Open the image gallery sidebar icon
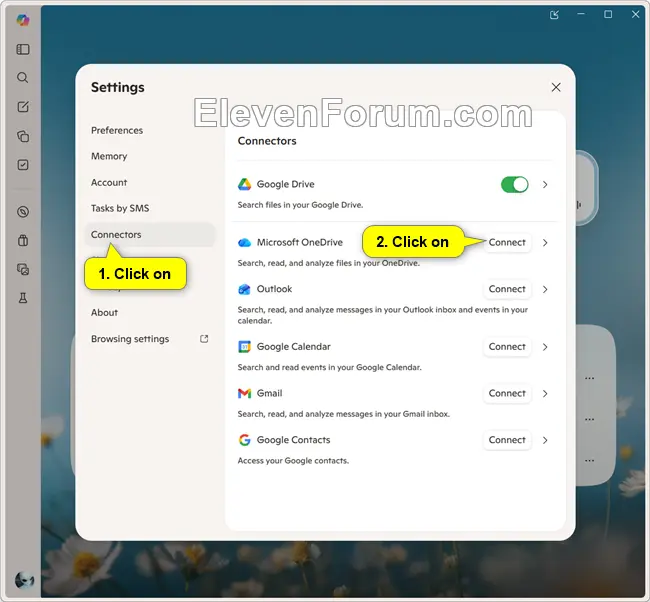The width and height of the screenshot is (650, 602). click(x=23, y=269)
